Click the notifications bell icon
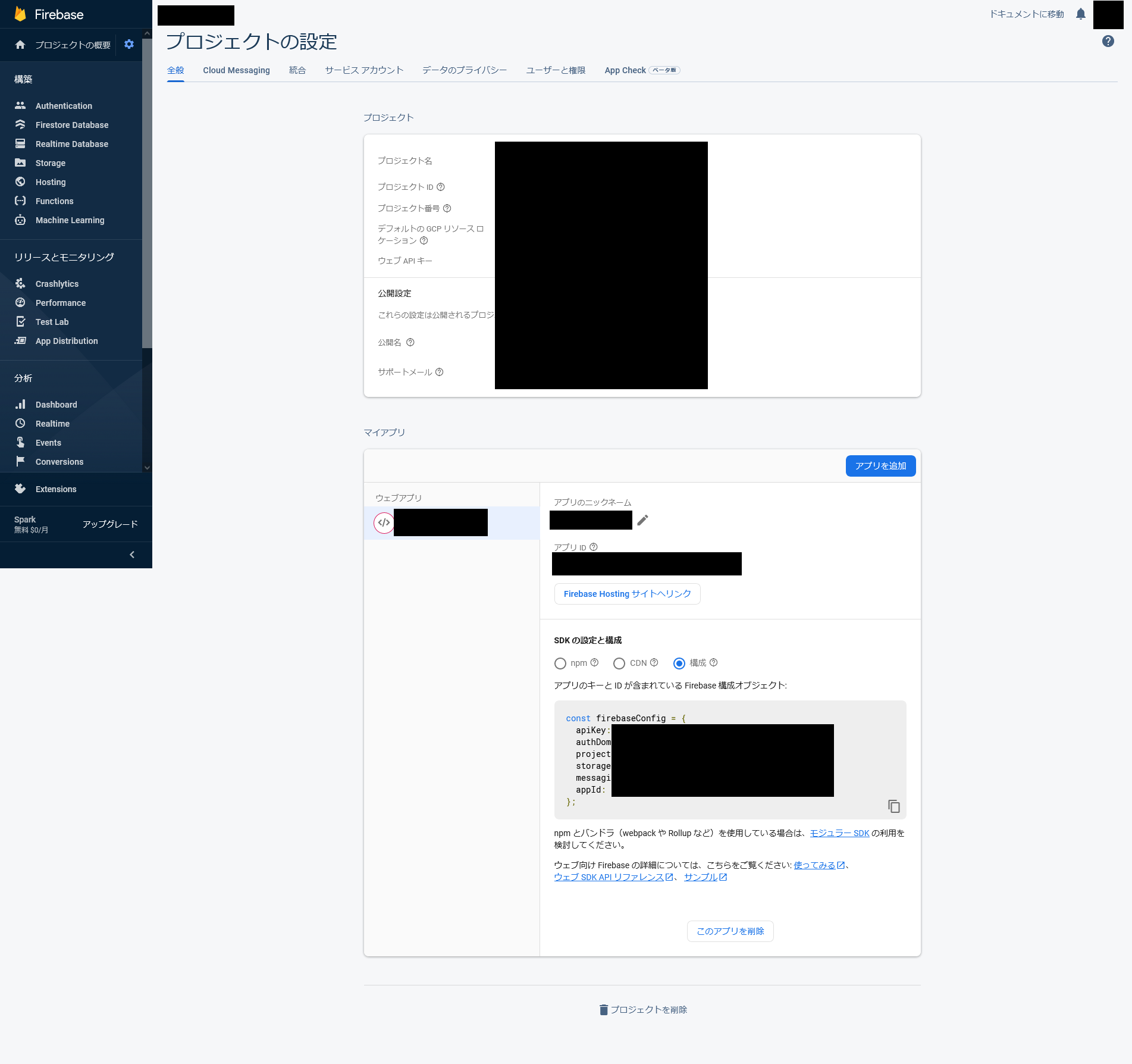 1080,14
